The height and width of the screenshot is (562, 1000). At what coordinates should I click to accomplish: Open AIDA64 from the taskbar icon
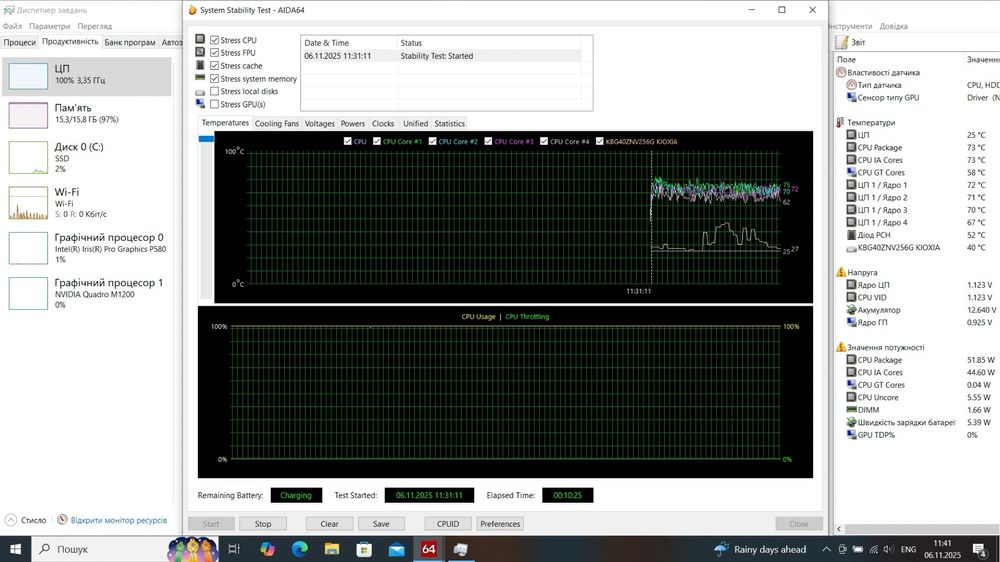pos(429,549)
